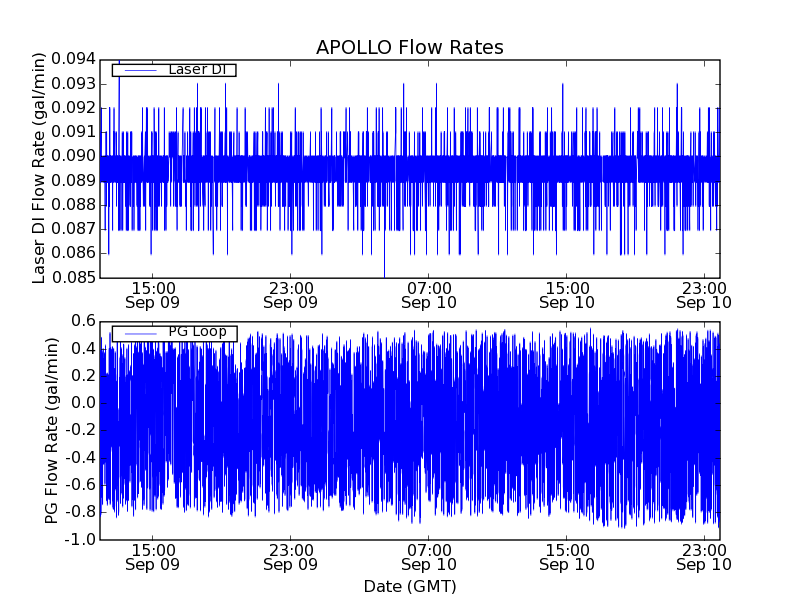Click 23:00 Sep 09 tick under PG Loop plot
This screenshot has width=800, height=600.
click(290, 556)
